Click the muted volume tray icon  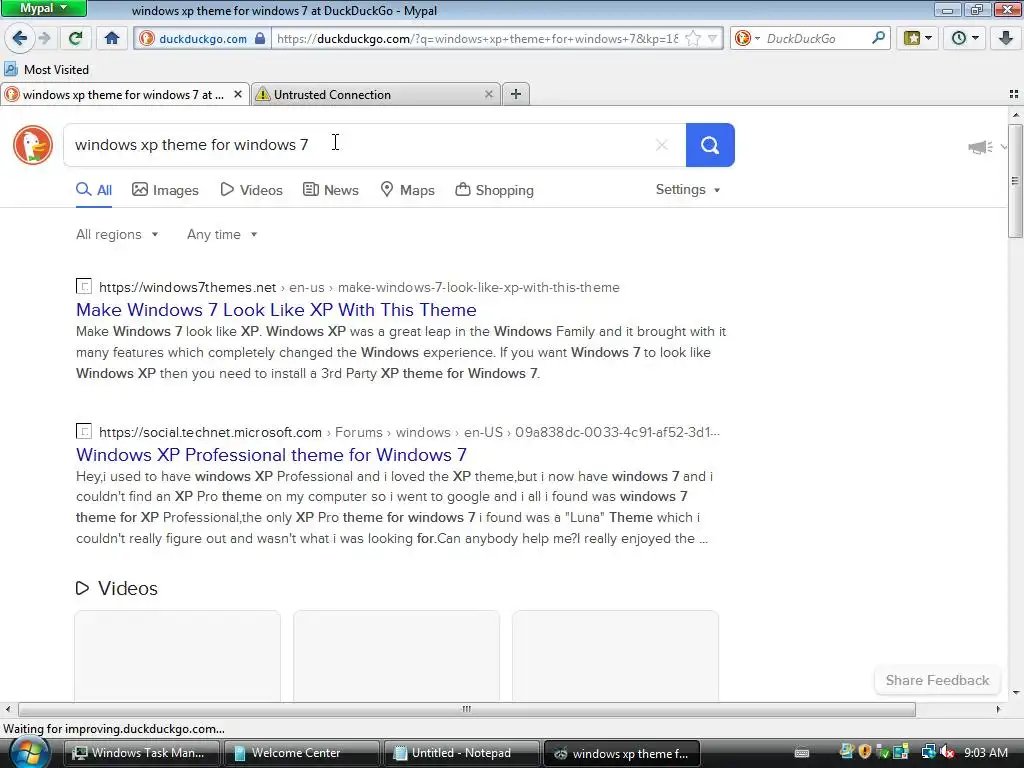click(948, 753)
